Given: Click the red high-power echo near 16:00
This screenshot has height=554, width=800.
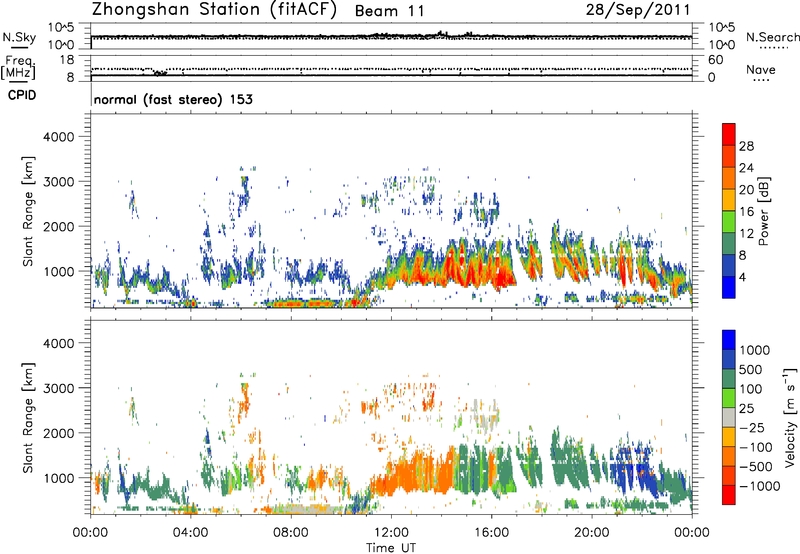Looking at the screenshot, I should coord(503,278).
